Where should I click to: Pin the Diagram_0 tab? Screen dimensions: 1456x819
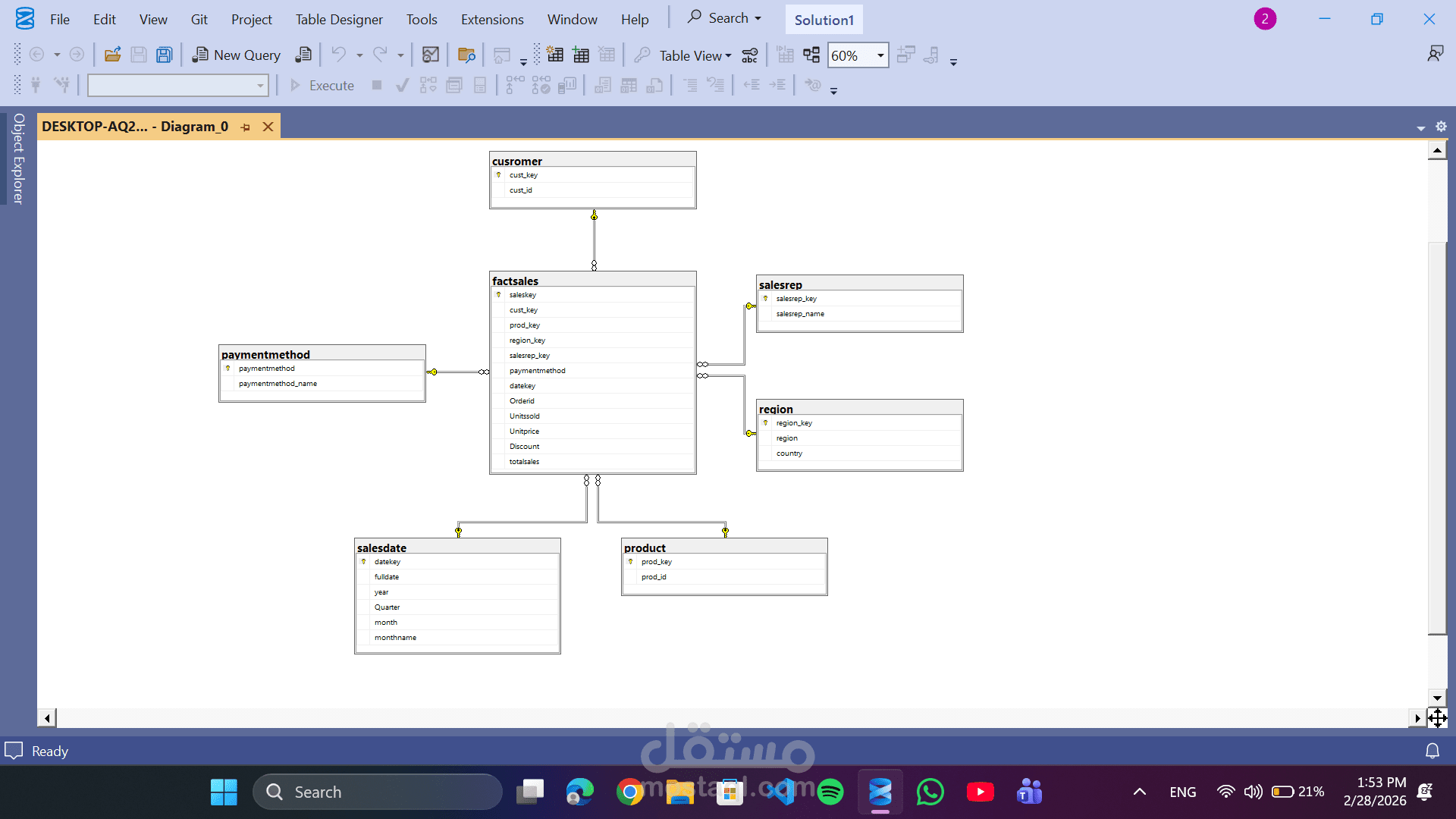245,127
